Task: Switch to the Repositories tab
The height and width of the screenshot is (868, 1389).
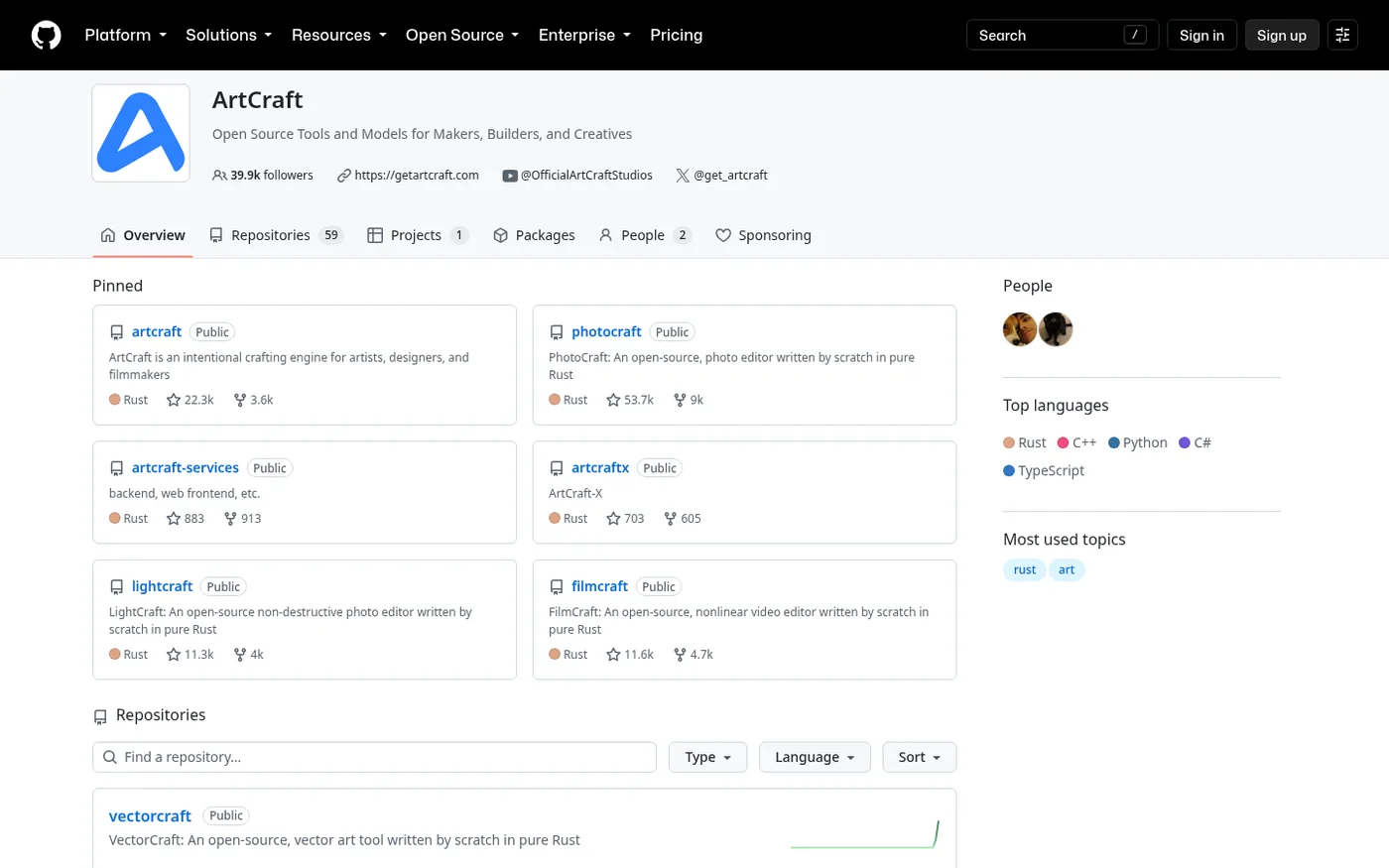Action: pos(276,235)
